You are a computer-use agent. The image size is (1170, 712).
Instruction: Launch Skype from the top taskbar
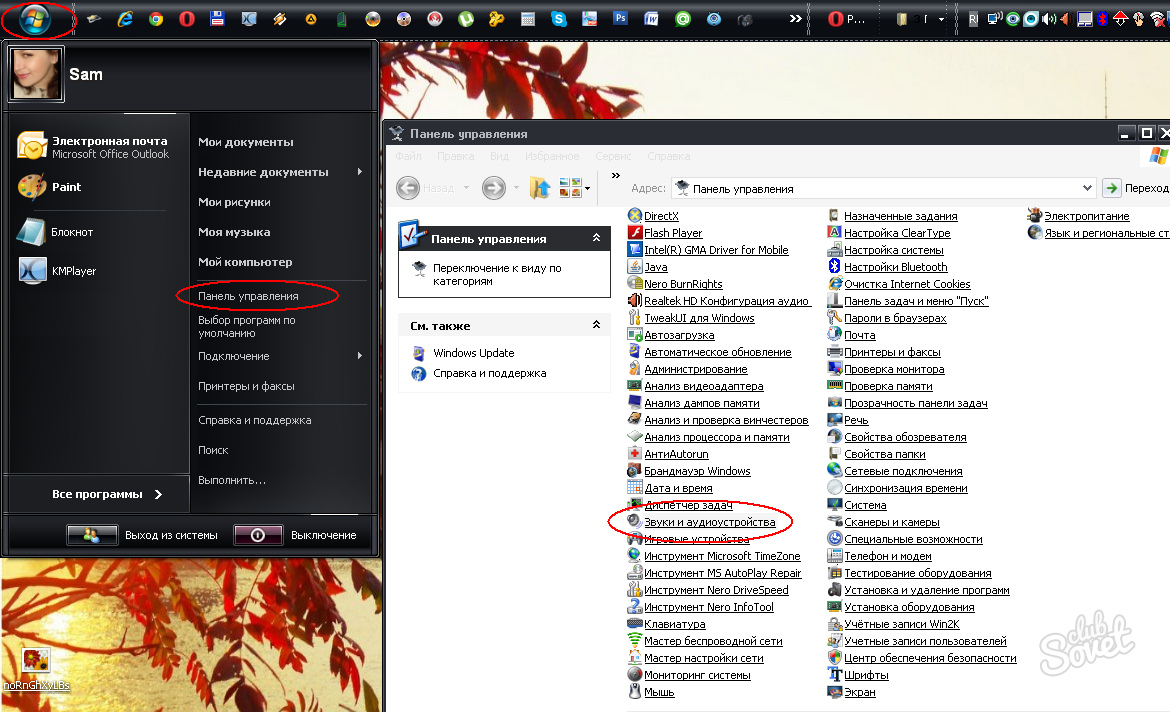(x=558, y=19)
